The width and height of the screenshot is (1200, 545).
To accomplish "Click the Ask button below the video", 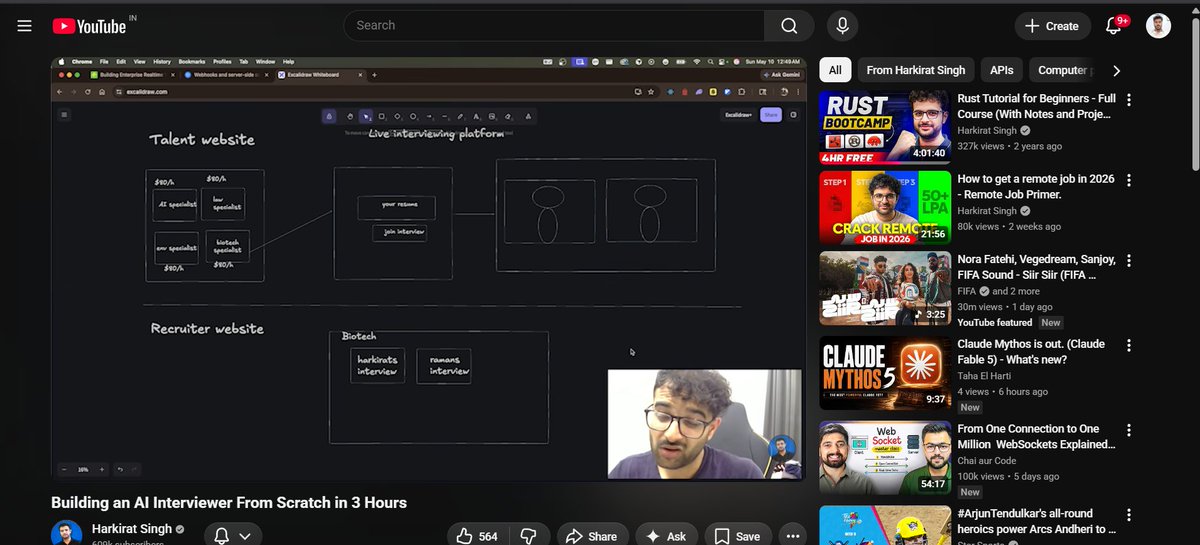I will [666, 536].
